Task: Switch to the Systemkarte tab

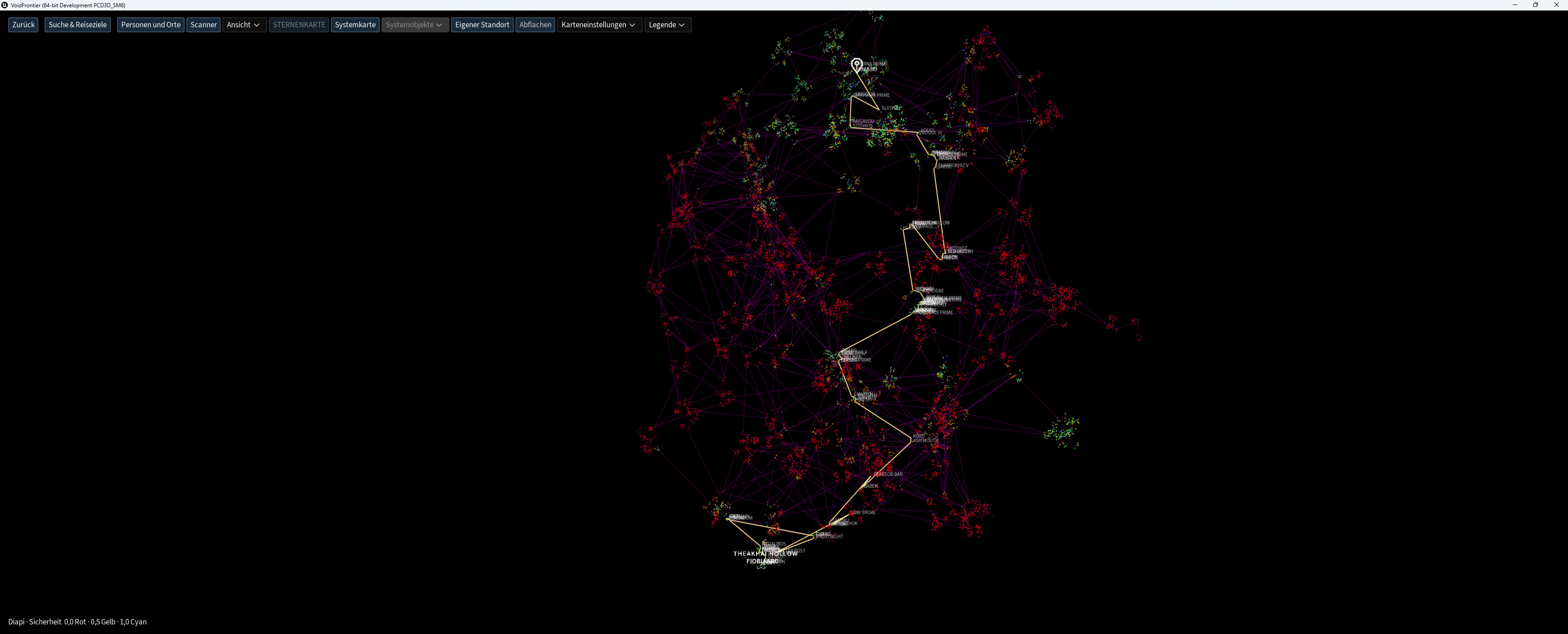Action: [x=355, y=25]
